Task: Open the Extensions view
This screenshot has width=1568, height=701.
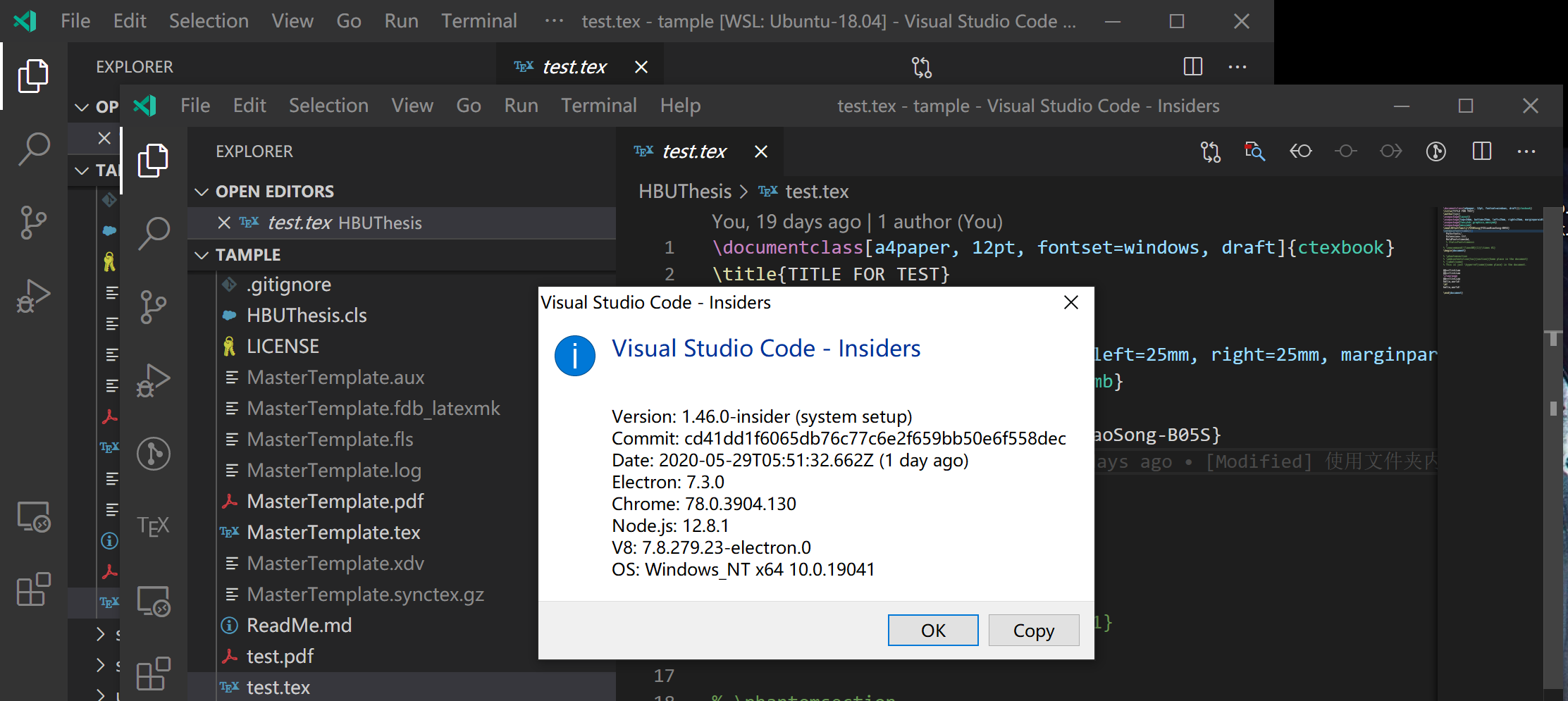Action: coord(154,674)
